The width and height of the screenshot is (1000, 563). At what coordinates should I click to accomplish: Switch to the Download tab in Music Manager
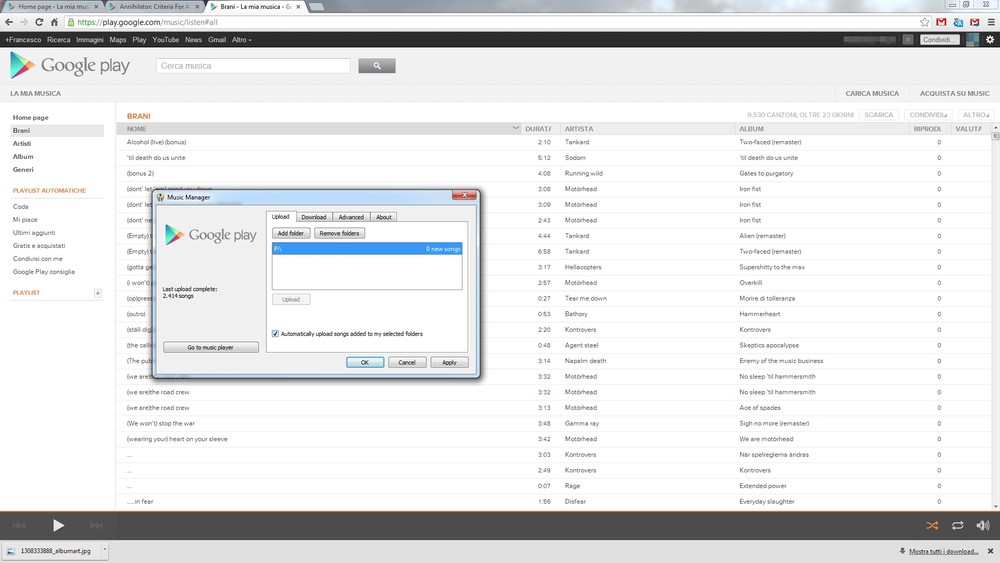pyautogui.click(x=314, y=217)
